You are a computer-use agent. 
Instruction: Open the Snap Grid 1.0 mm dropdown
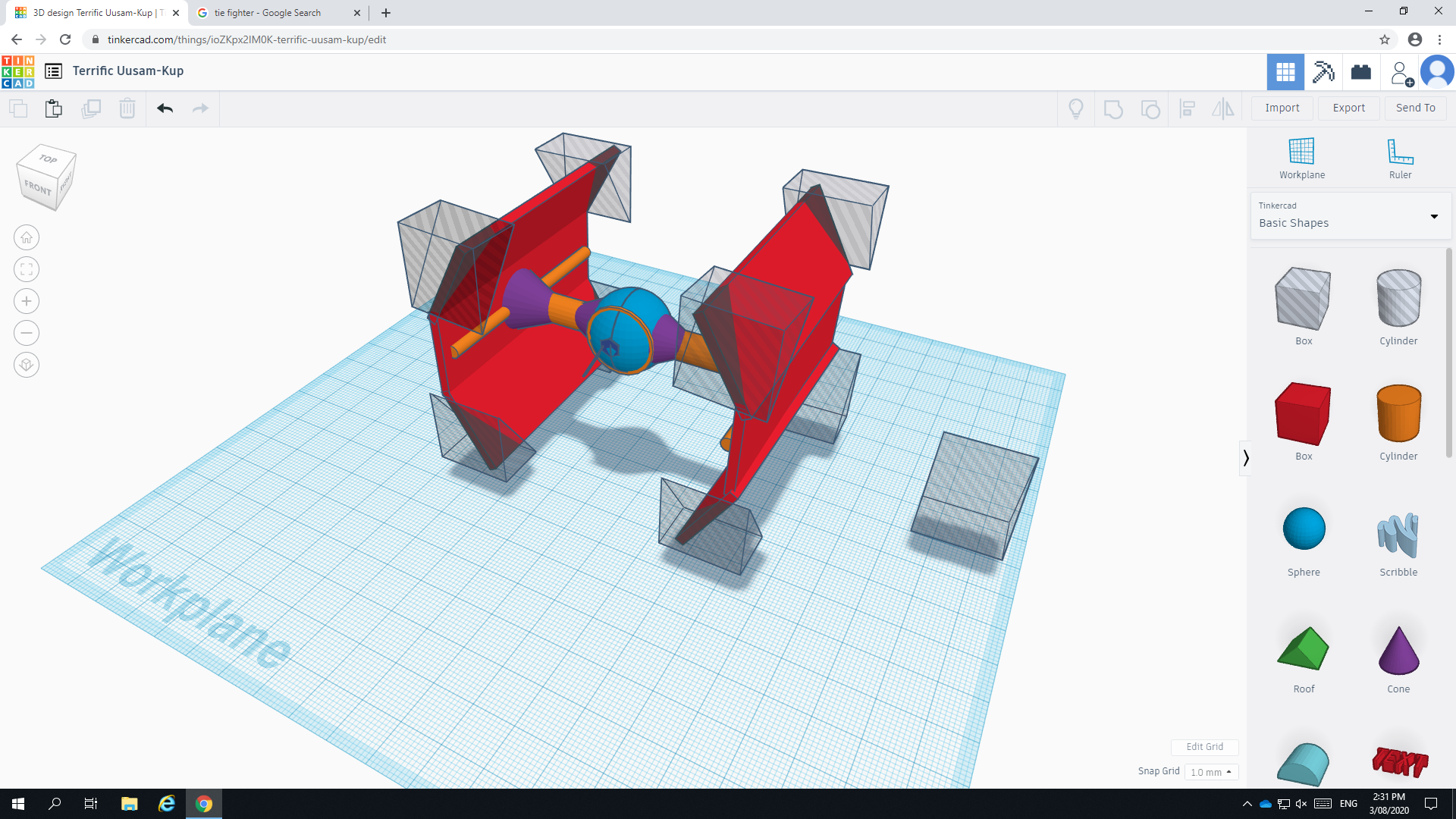tap(1211, 772)
